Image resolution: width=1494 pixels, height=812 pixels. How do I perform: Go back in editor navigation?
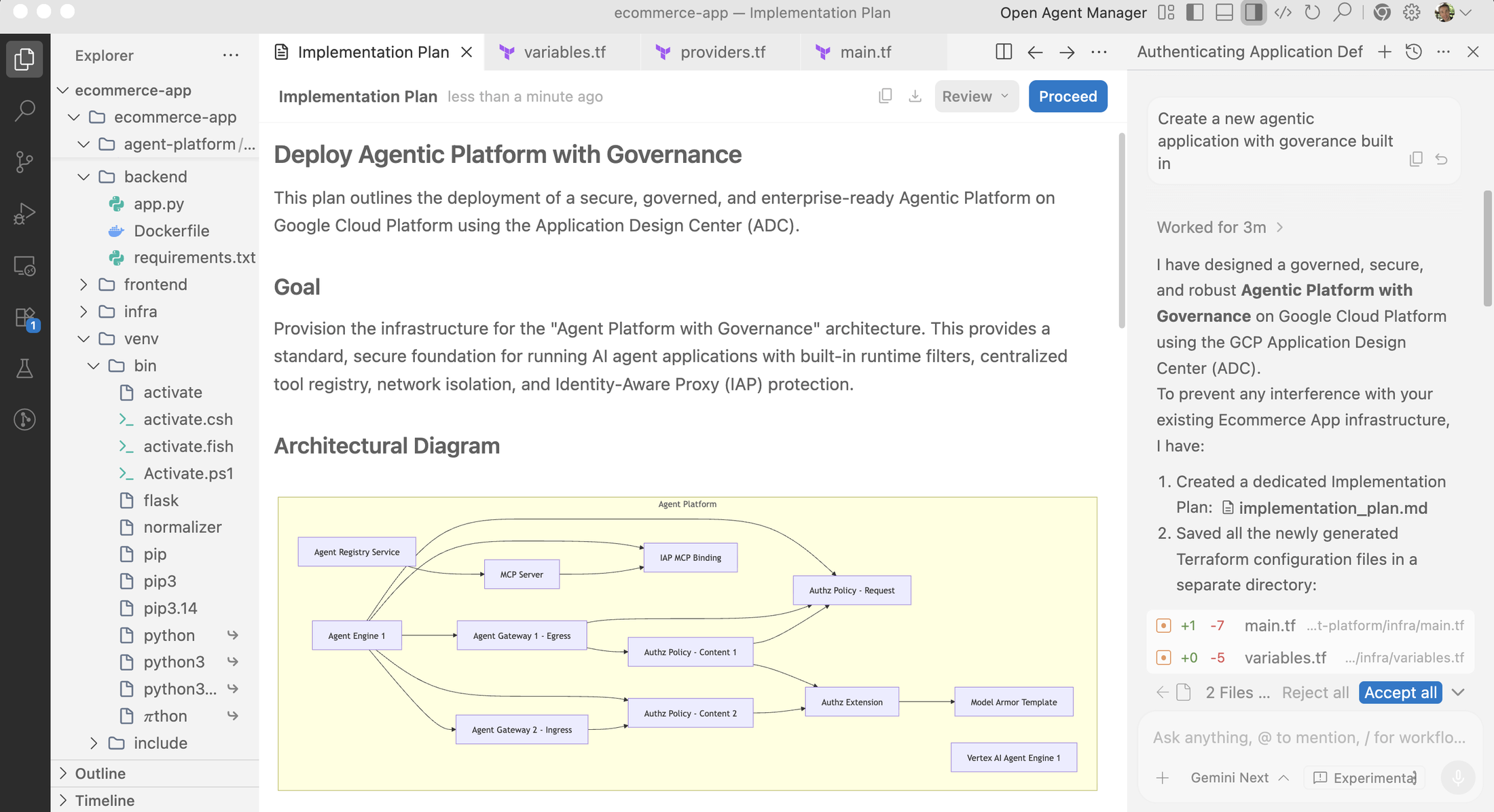point(1035,52)
